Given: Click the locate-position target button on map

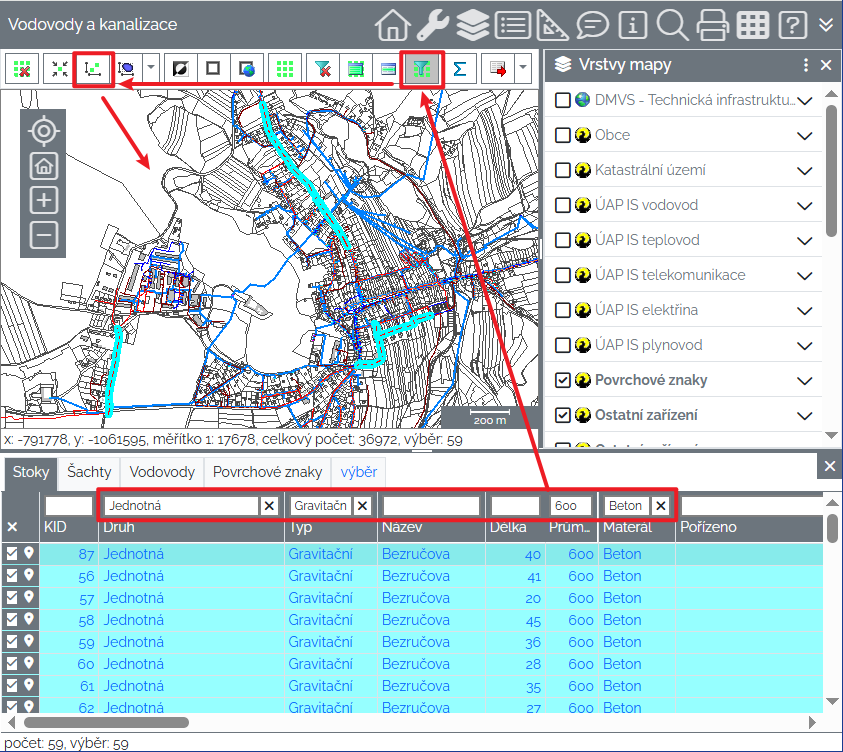Looking at the screenshot, I should (43, 130).
